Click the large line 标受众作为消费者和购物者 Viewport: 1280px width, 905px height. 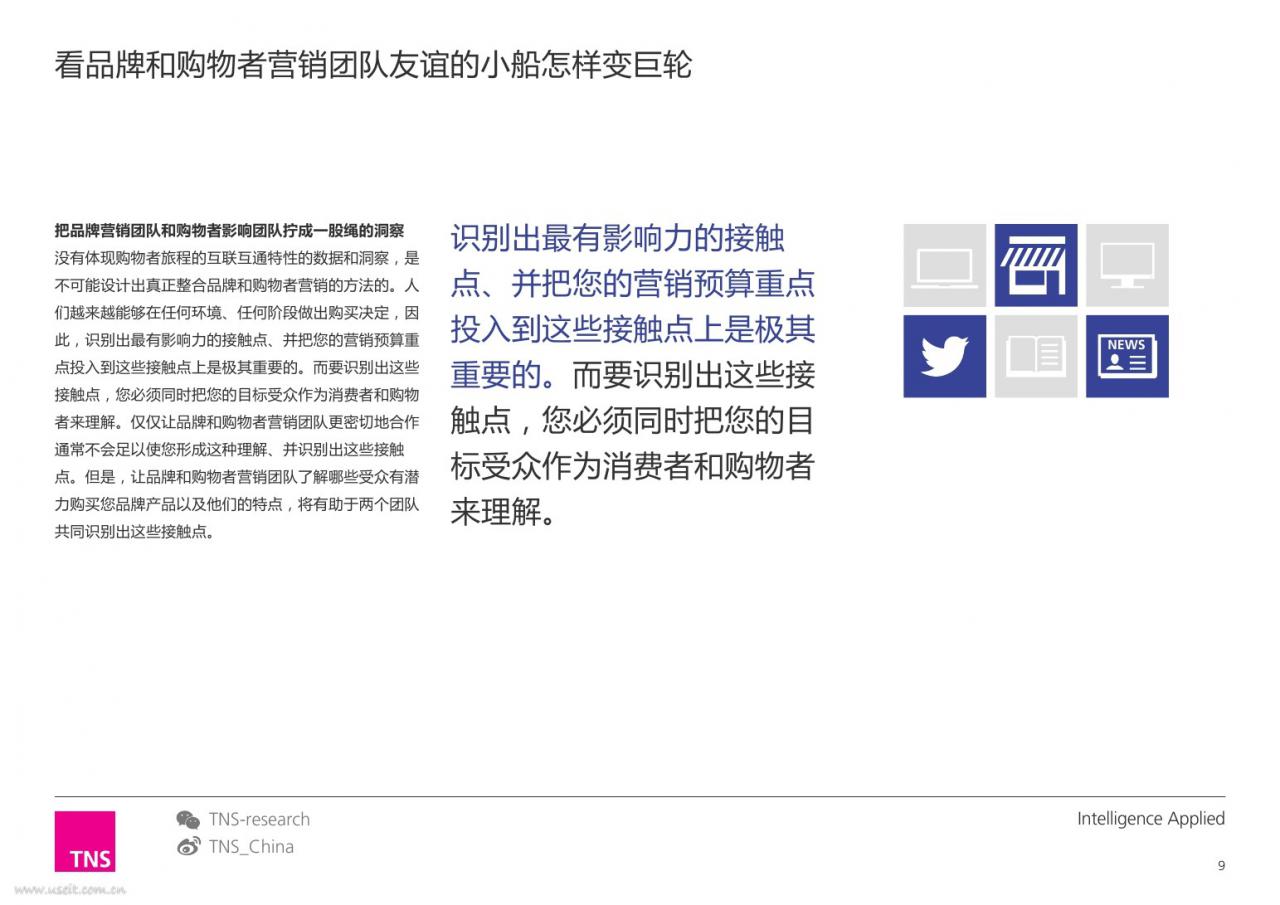pos(633,467)
